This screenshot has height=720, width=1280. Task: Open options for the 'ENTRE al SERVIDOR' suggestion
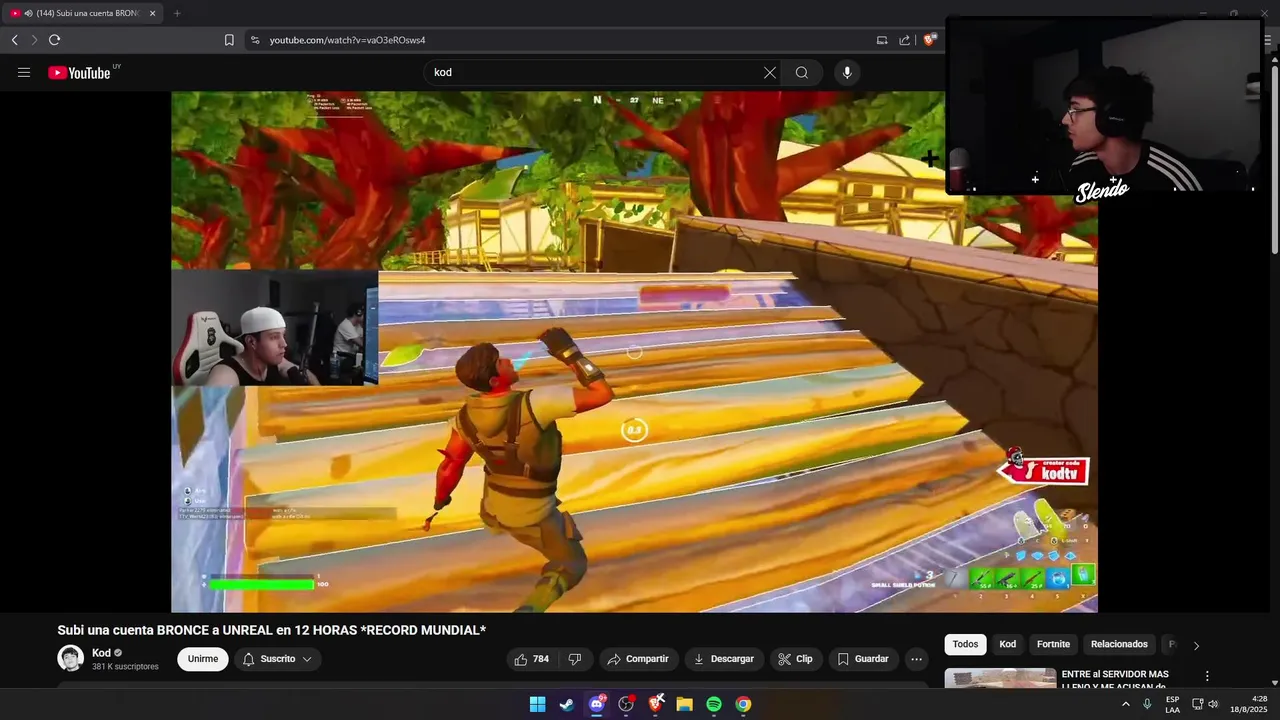click(1207, 676)
